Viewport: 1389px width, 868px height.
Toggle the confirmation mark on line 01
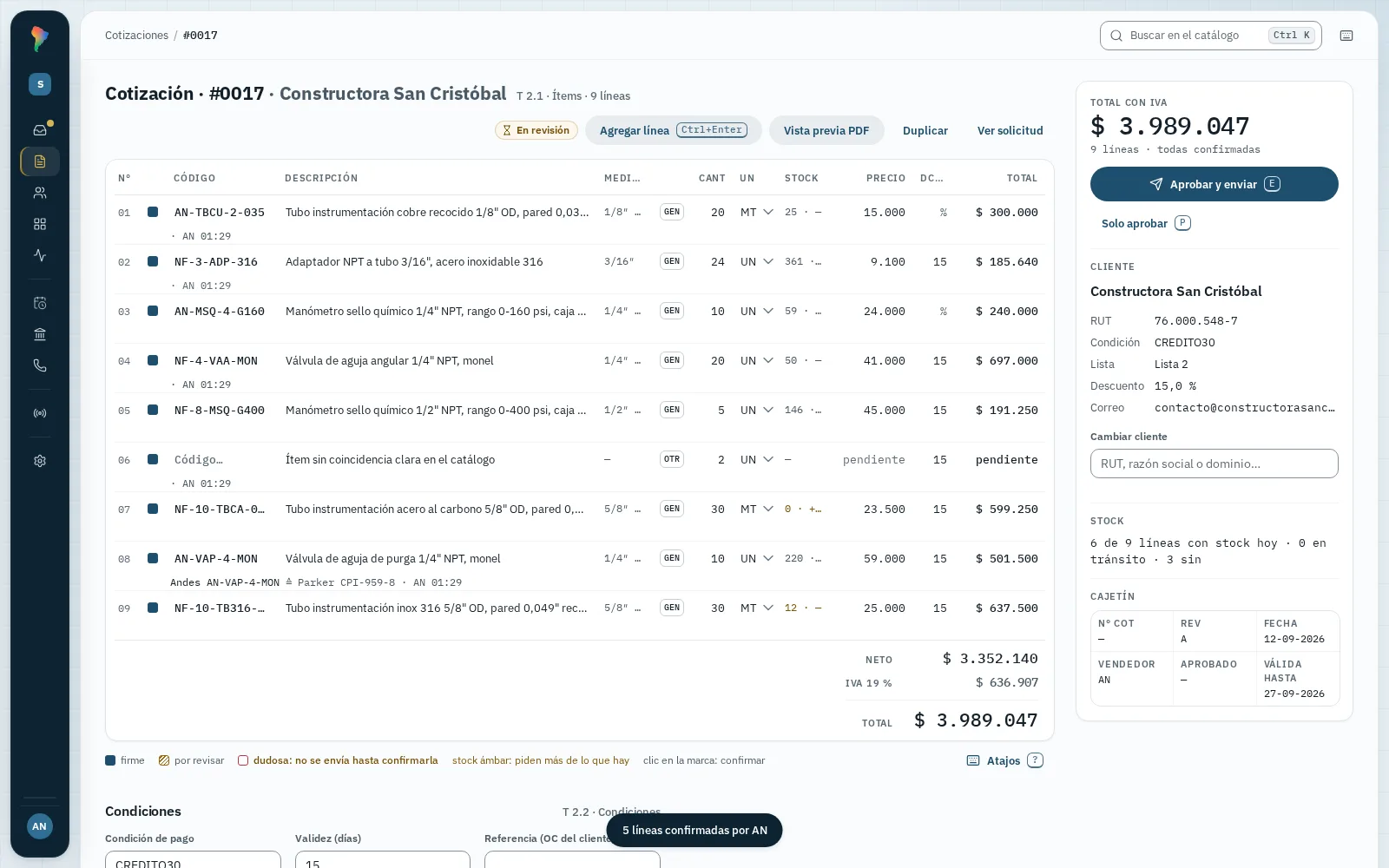point(153,212)
